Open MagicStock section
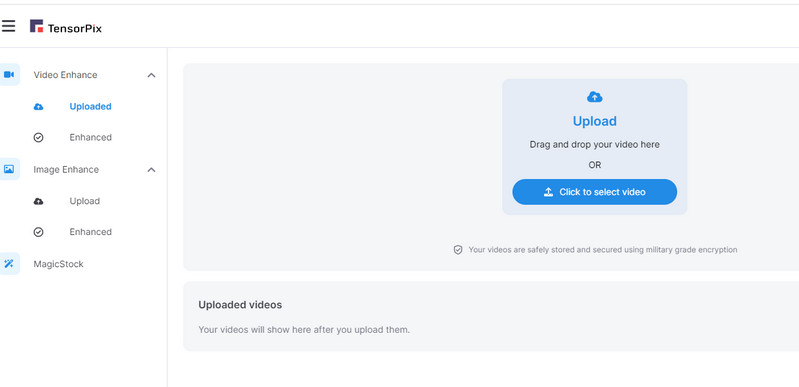The image size is (799, 387). pos(59,264)
